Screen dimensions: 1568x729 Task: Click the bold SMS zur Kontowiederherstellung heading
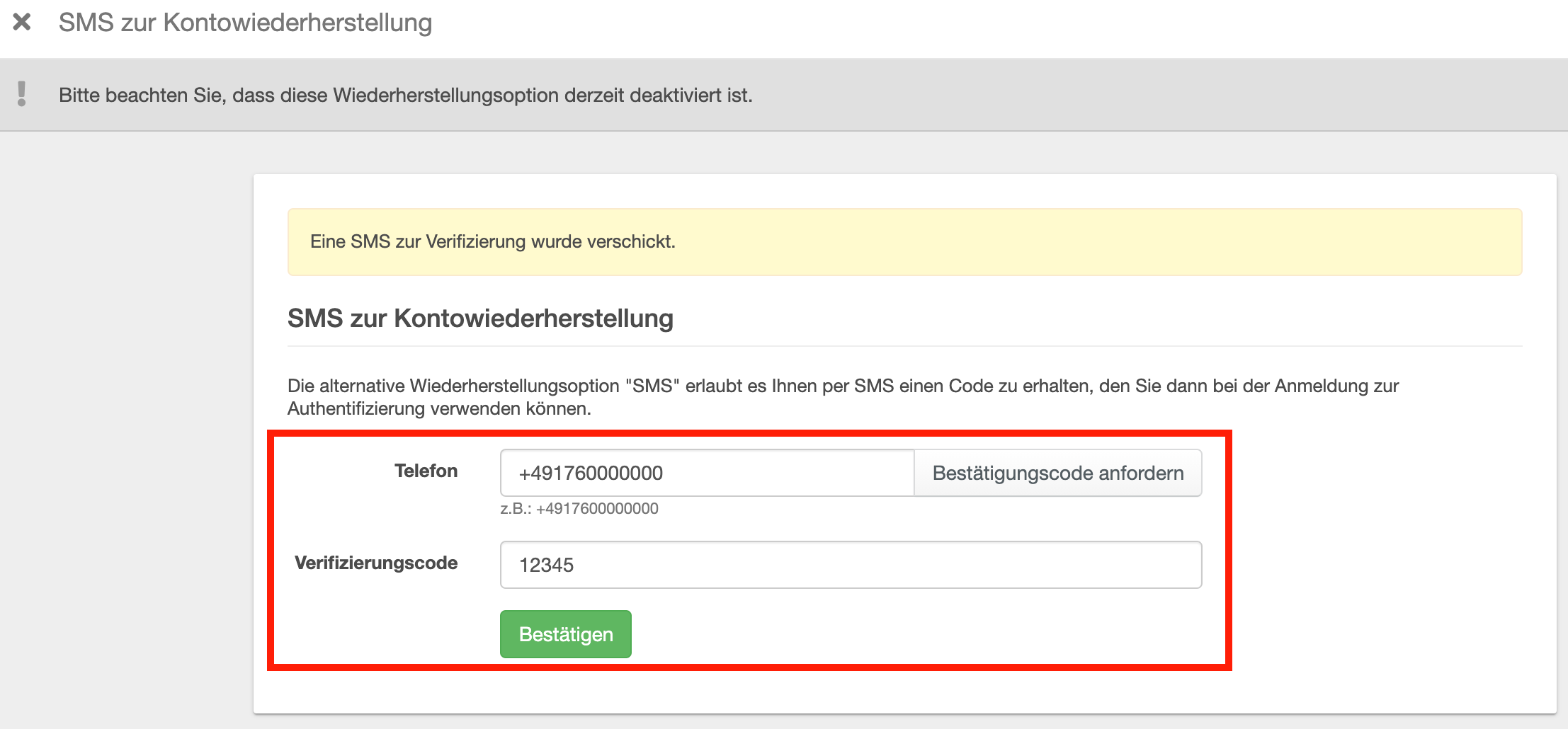point(480,318)
